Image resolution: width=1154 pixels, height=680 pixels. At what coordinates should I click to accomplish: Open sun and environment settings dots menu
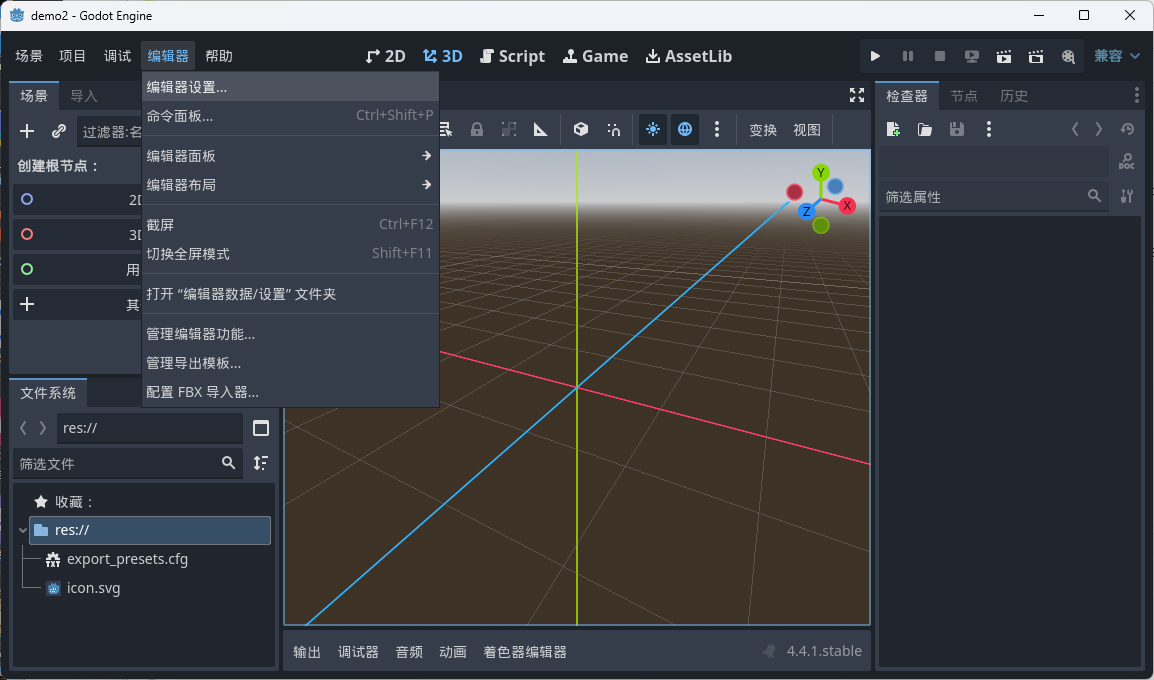click(x=717, y=130)
